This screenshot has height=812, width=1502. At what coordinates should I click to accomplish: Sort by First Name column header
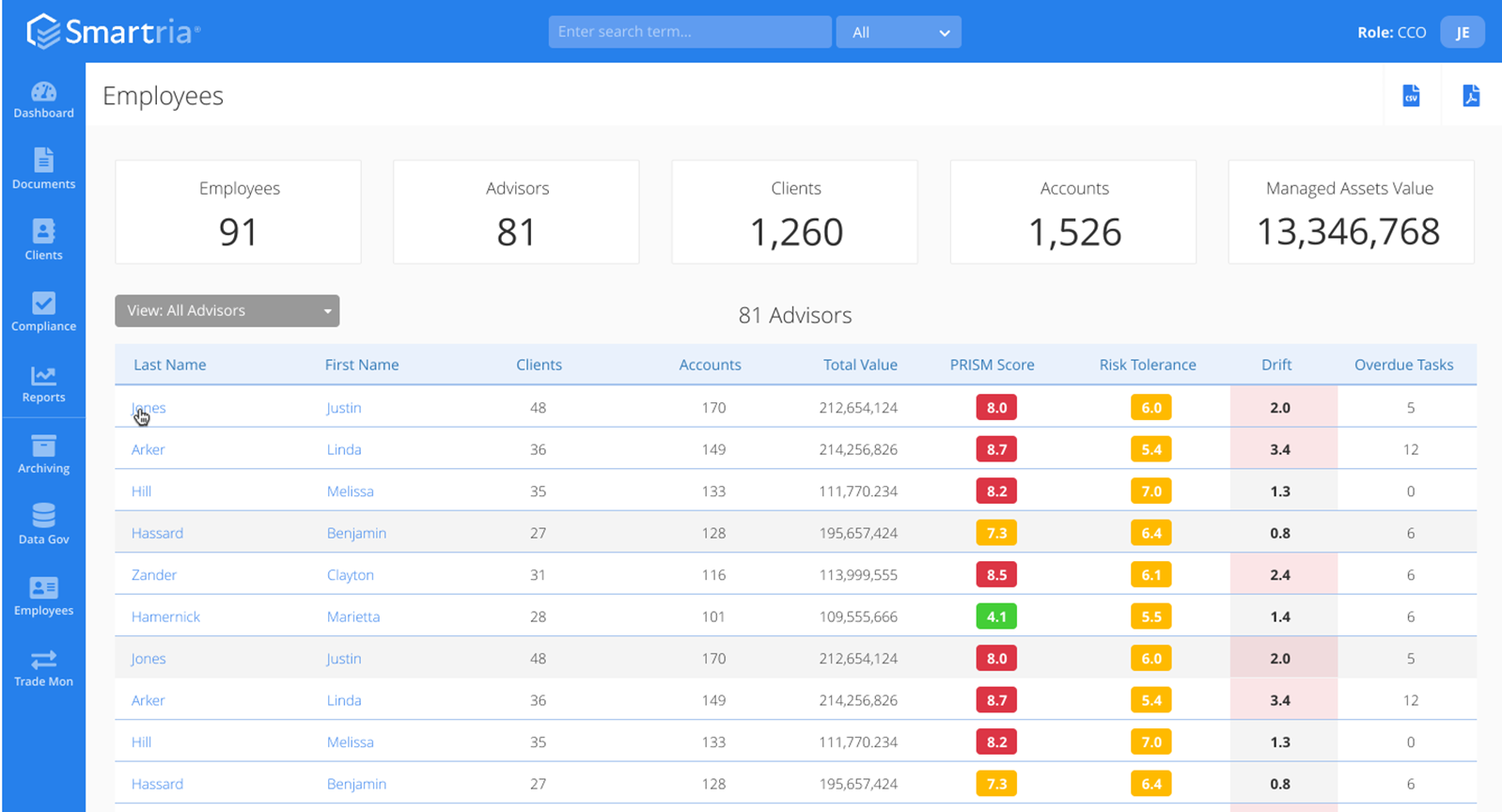click(362, 365)
